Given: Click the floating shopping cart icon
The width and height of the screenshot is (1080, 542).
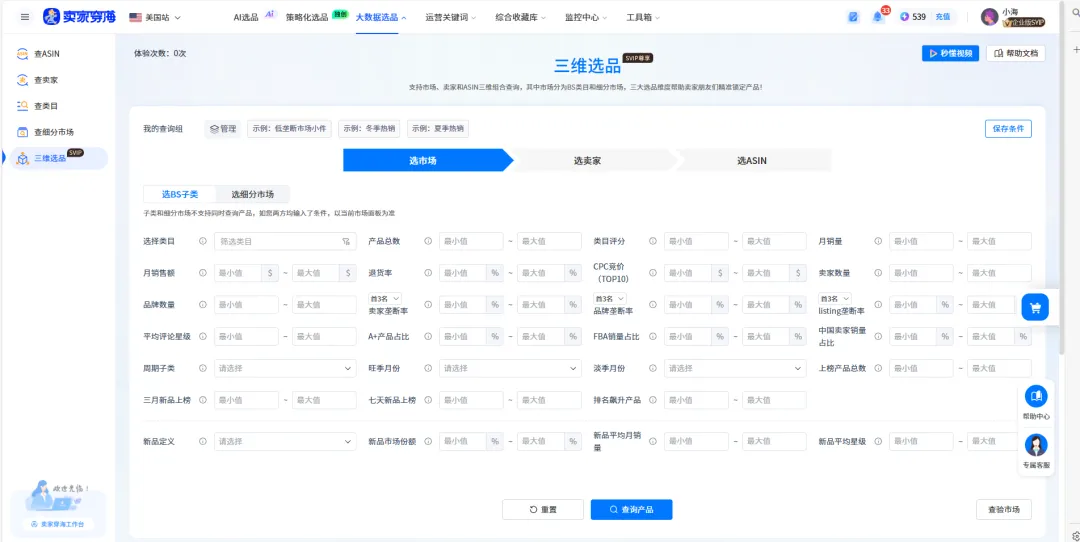Looking at the screenshot, I should pyautogui.click(x=1035, y=308).
